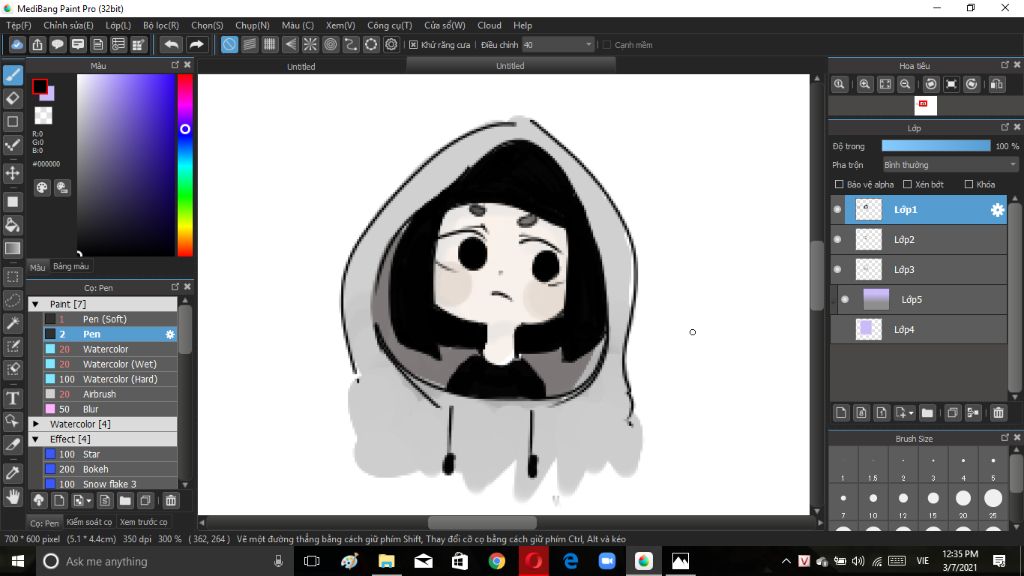Open the Điều chỉnh value dropdown
The width and height of the screenshot is (1024, 576).
tap(558, 45)
